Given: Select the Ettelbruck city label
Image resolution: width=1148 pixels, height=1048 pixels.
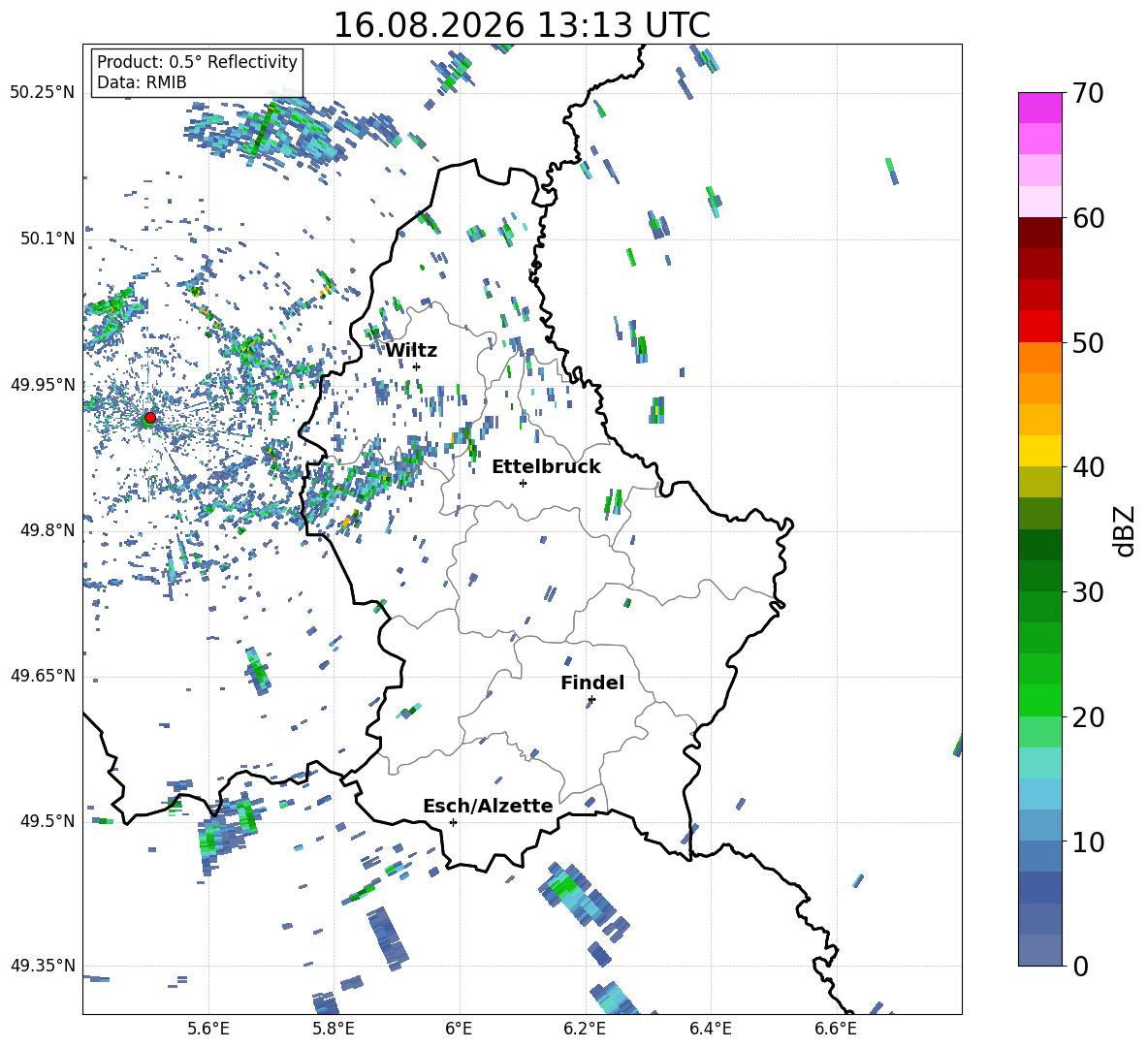Looking at the screenshot, I should click(546, 467).
